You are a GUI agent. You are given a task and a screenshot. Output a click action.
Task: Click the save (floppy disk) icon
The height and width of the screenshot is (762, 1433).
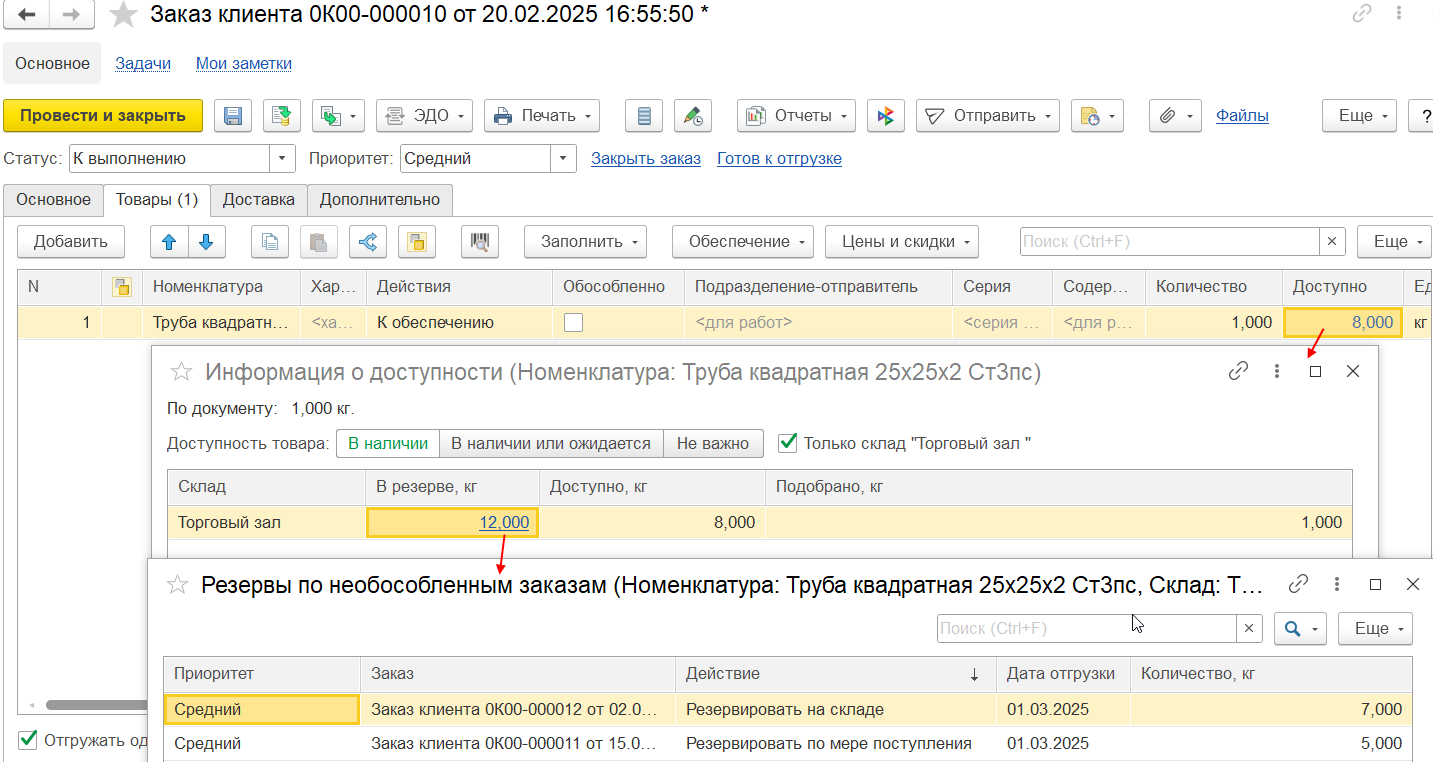click(233, 116)
